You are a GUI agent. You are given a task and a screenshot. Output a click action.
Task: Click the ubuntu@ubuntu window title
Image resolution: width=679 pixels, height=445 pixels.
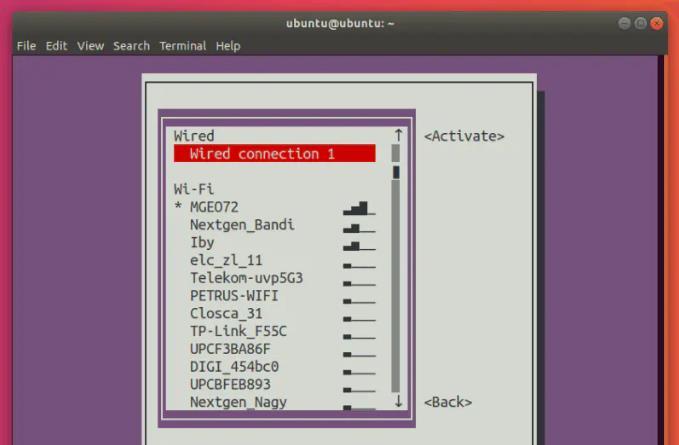(x=340, y=23)
